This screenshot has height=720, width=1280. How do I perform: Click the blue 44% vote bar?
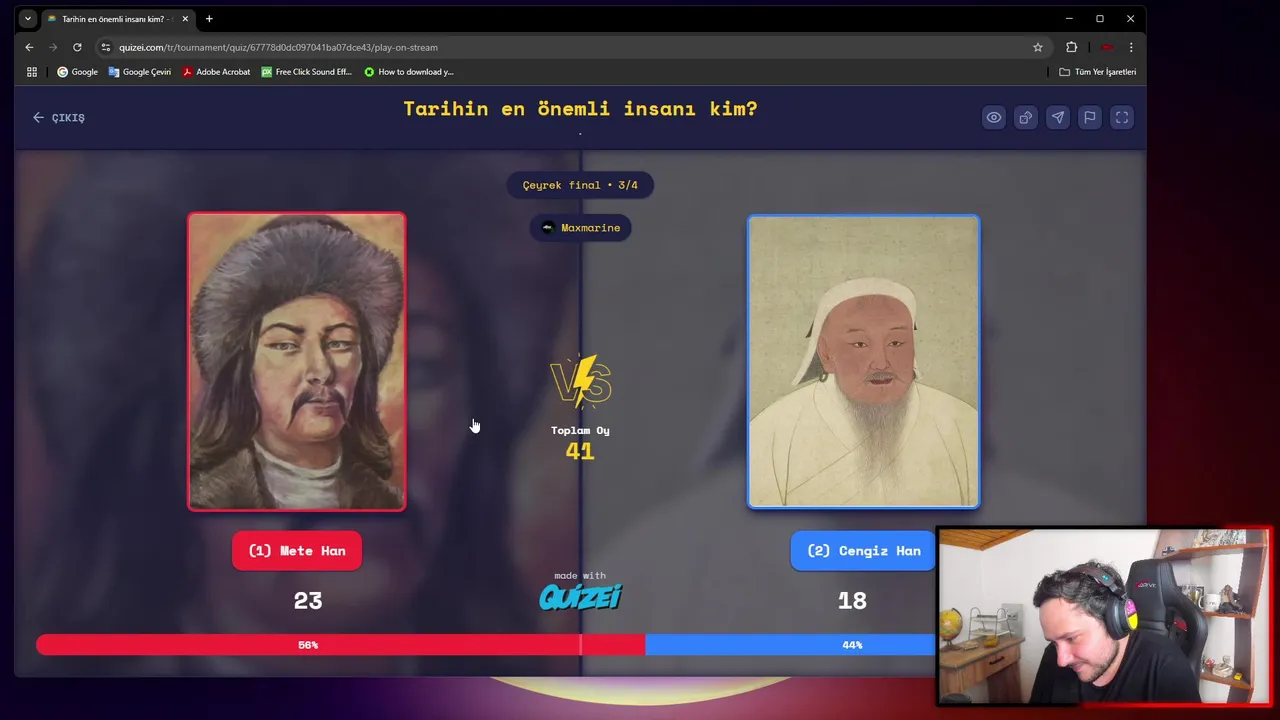click(x=790, y=645)
